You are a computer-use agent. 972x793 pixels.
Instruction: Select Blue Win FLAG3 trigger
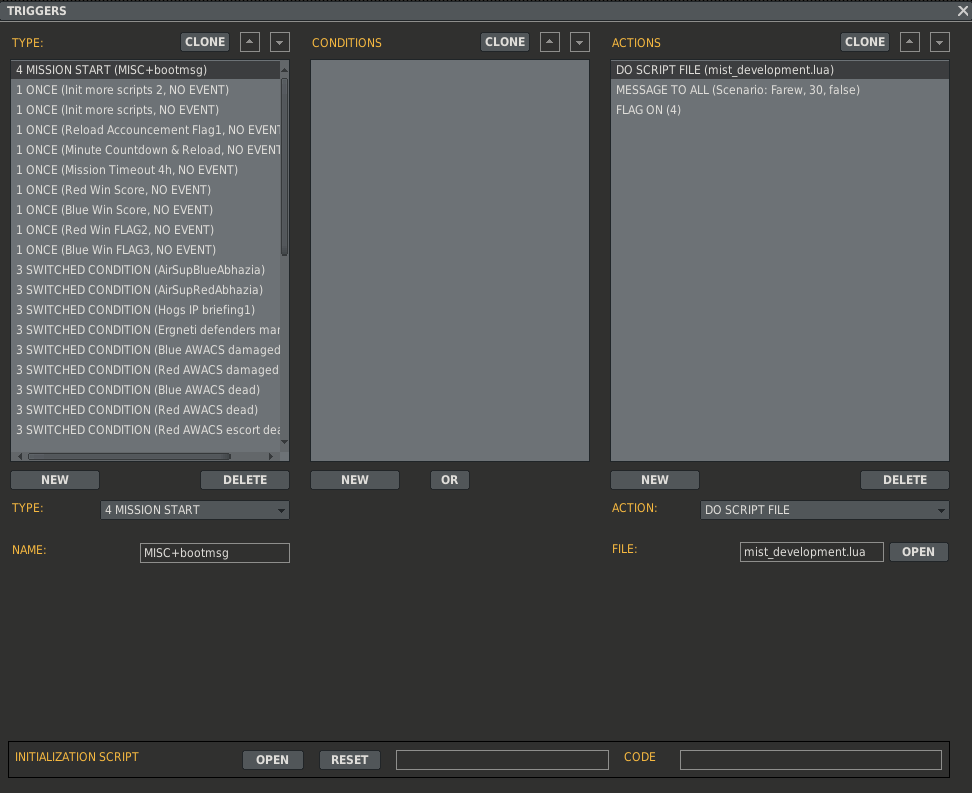click(x=146, y=250)
